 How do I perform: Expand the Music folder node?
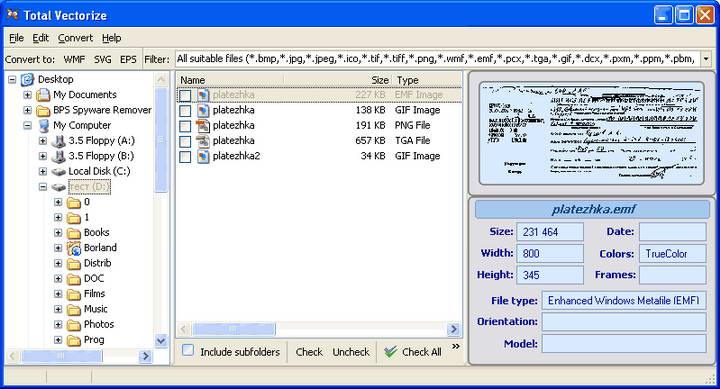(58, 309)
